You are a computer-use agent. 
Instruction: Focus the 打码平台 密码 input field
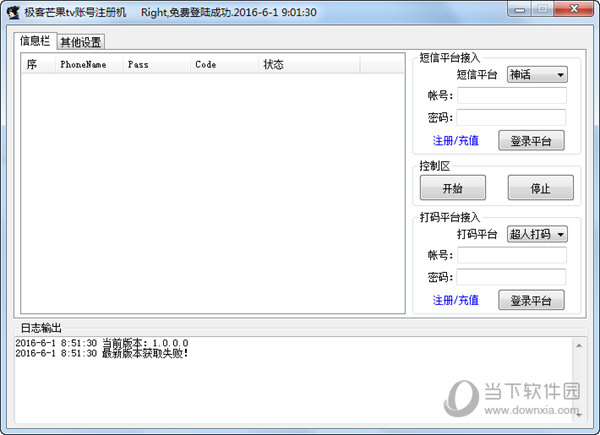(511, 277)
